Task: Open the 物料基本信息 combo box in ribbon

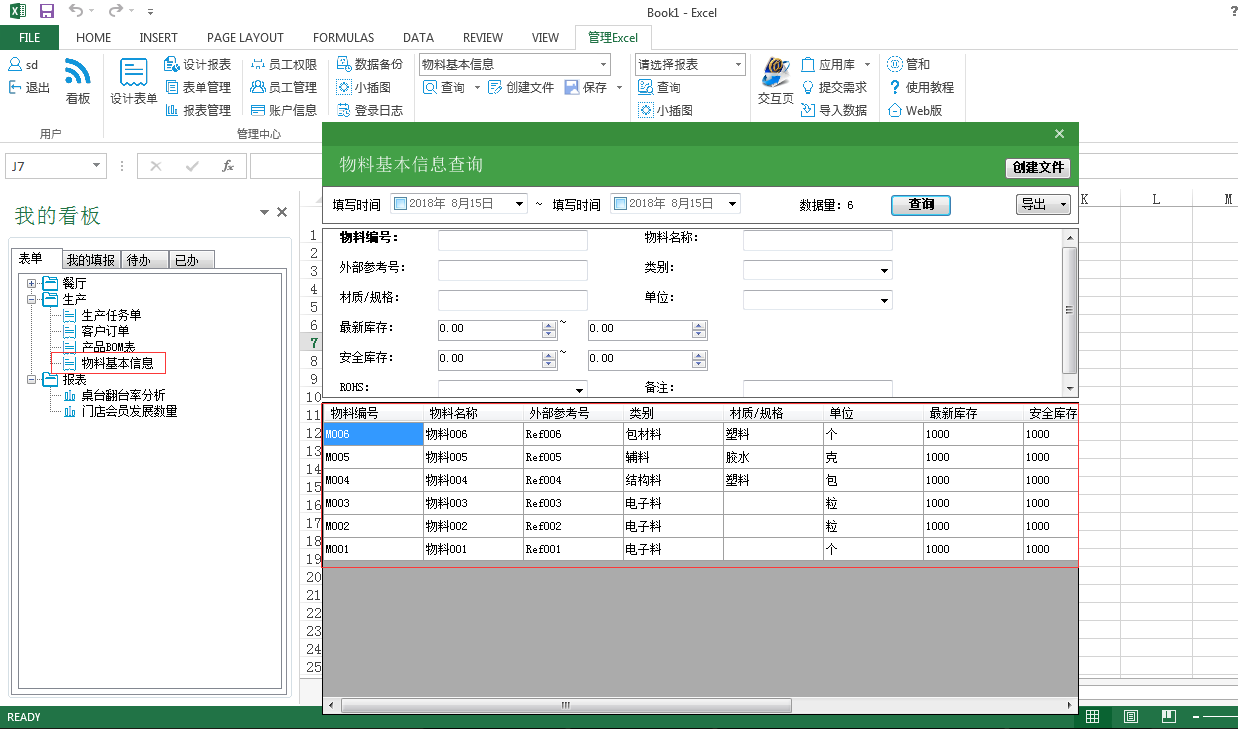Action: [604, 64]
